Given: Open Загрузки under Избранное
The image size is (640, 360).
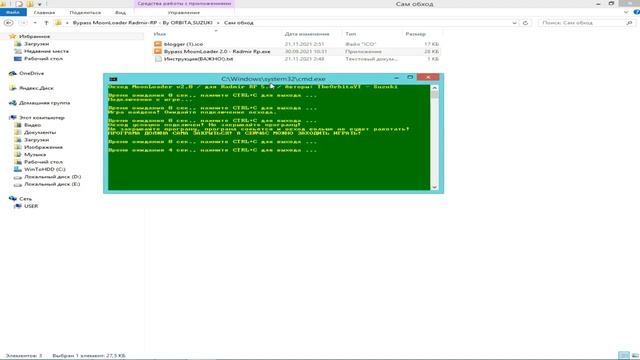Looking at the screenshot, I should click(x=36, y=44).
